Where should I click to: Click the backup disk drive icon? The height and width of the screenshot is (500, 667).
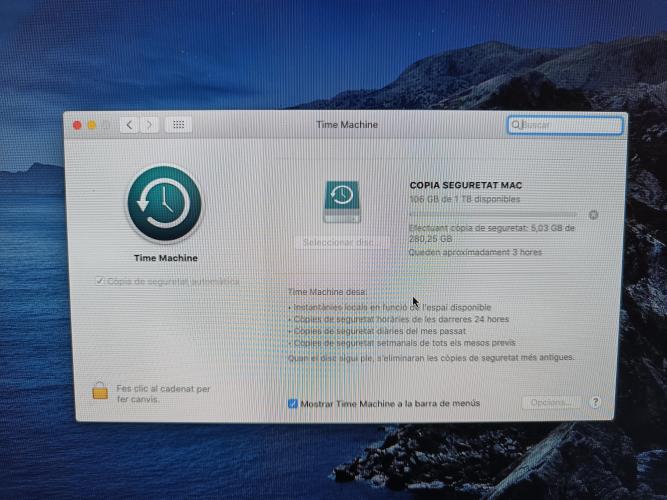(x=342, y=202)
